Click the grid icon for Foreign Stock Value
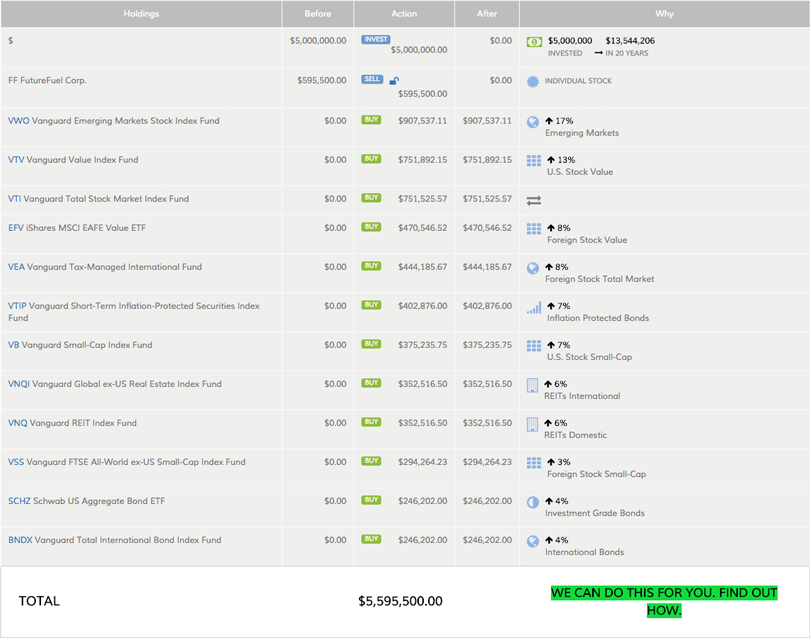This screenshot has width=810, height=638. pyautogui.click(x=534, y=229)
